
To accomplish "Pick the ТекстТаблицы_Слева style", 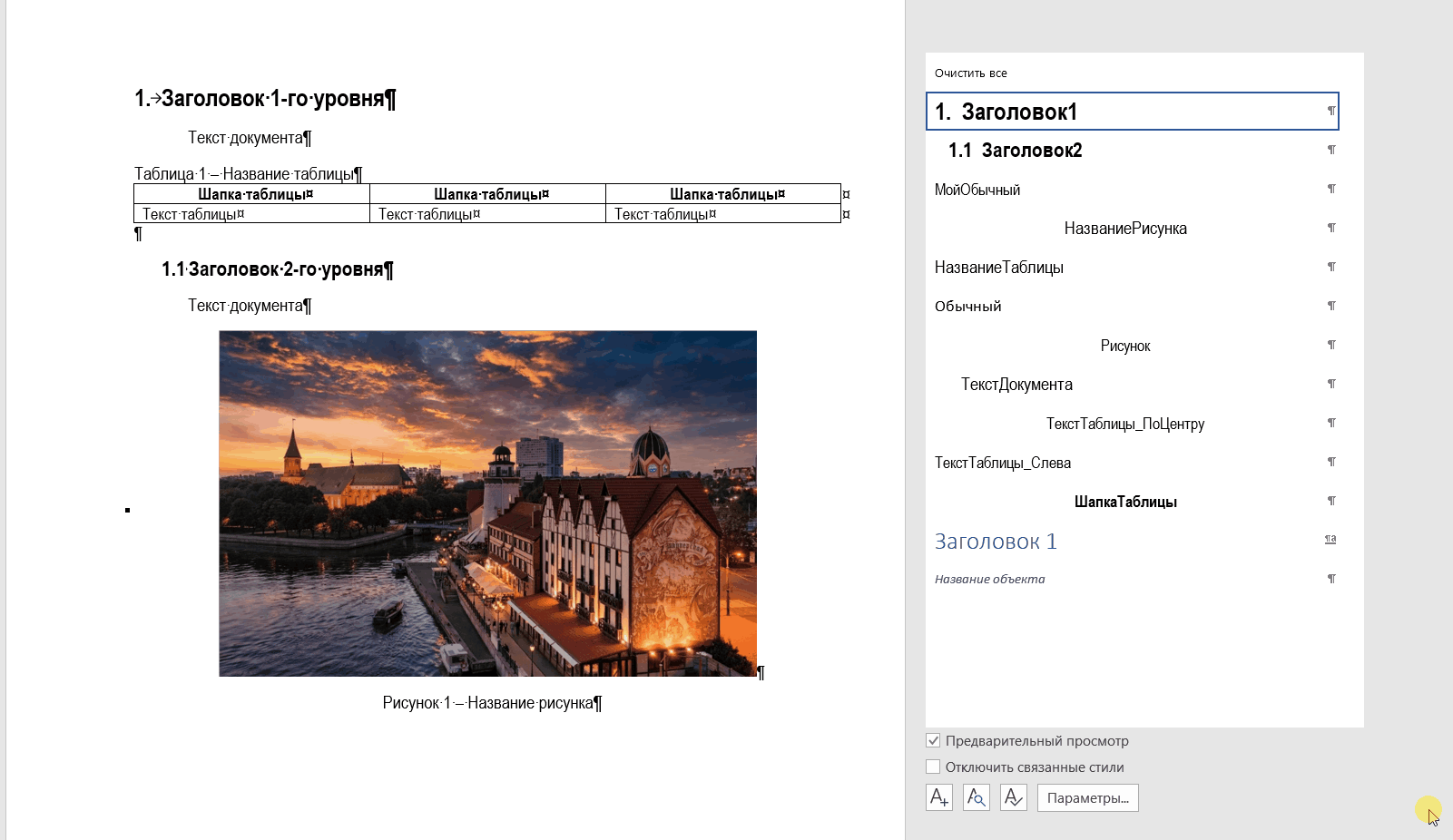I will pos(1132,463).
